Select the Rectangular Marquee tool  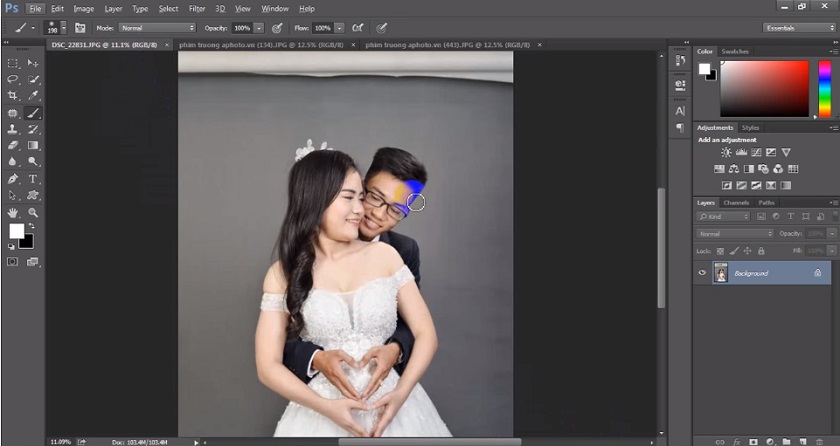13,63
